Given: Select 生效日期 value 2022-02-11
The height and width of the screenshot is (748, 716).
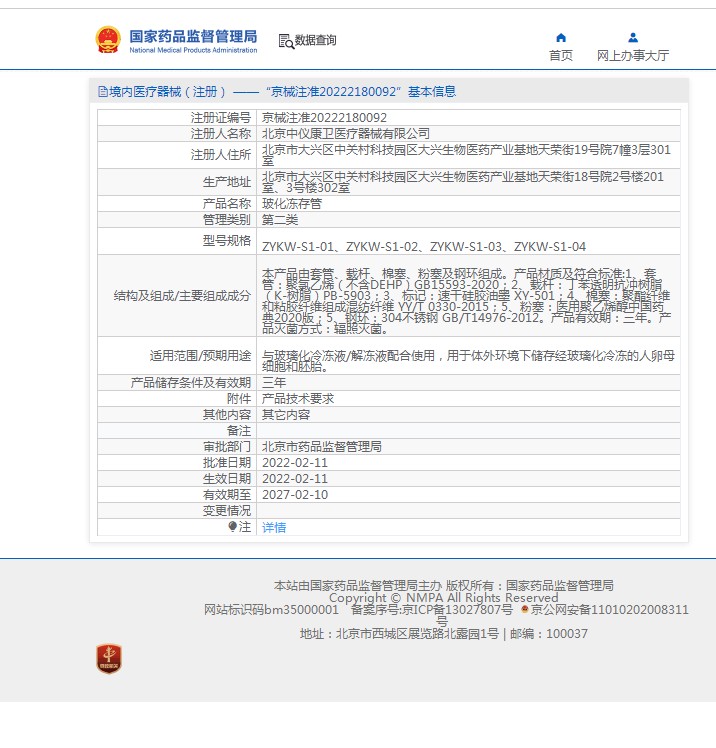Looking at the screenshot, I should (x=295, y=478).
